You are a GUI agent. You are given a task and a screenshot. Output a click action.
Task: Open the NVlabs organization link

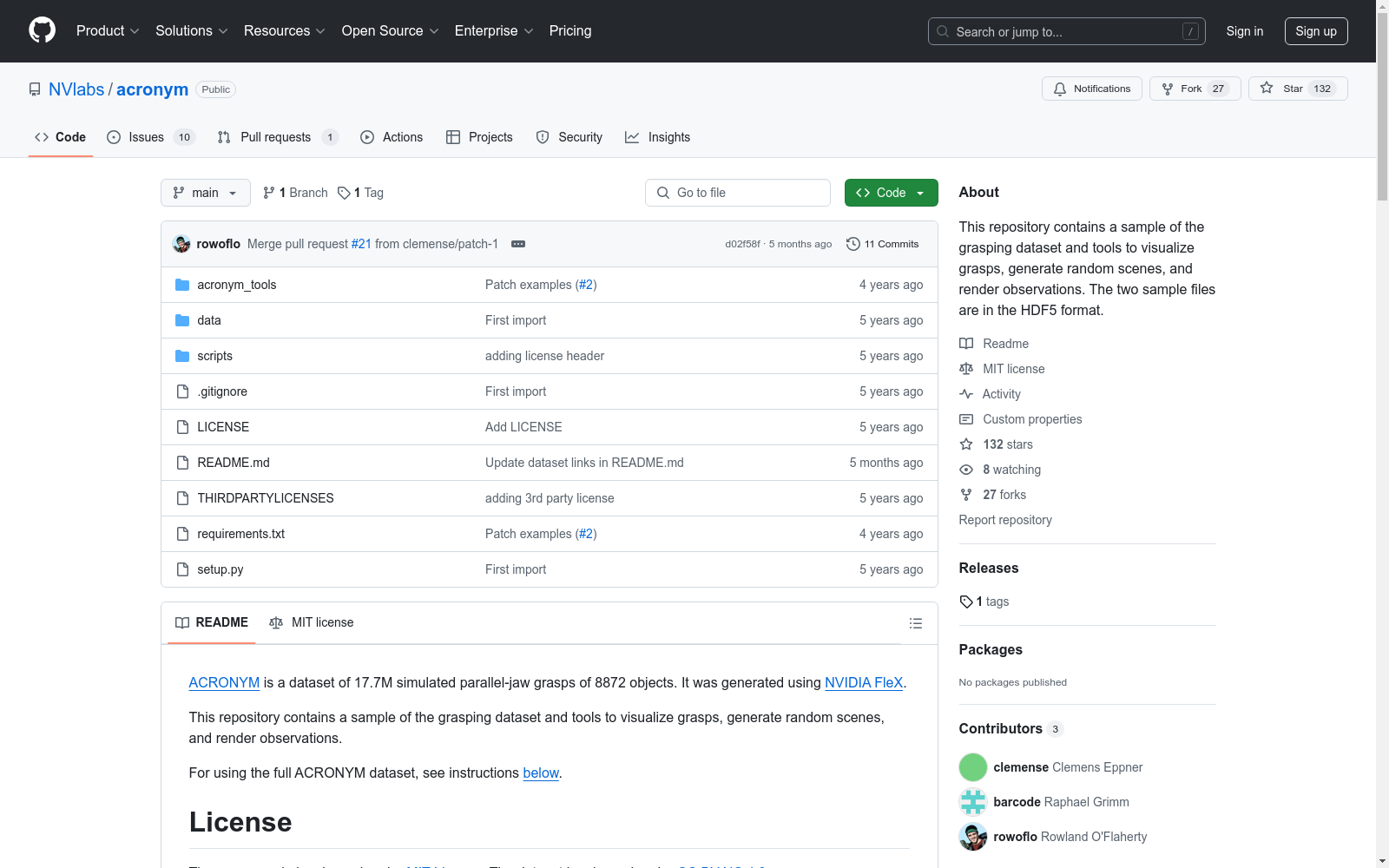[76, 89]
